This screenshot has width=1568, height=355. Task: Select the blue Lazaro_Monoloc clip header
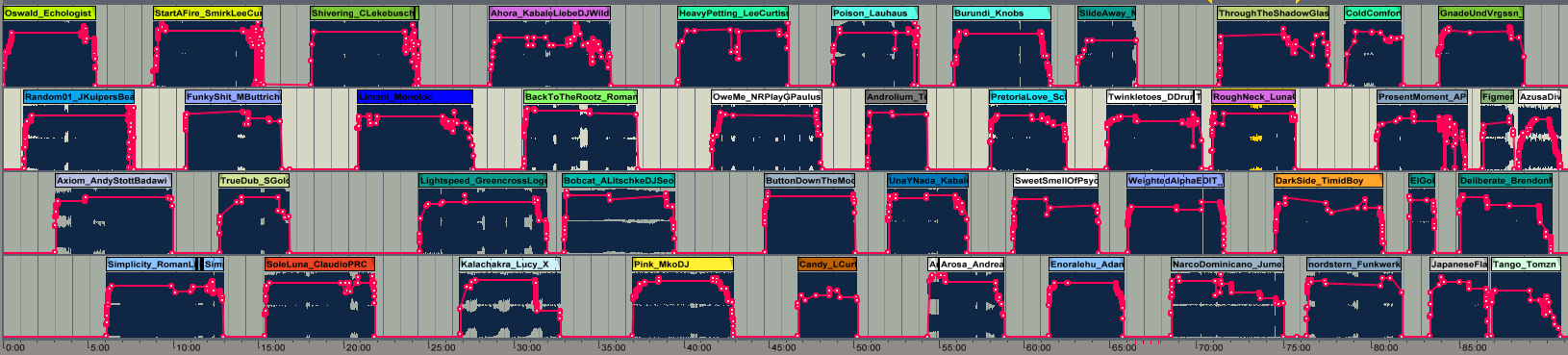click(415, 97)
